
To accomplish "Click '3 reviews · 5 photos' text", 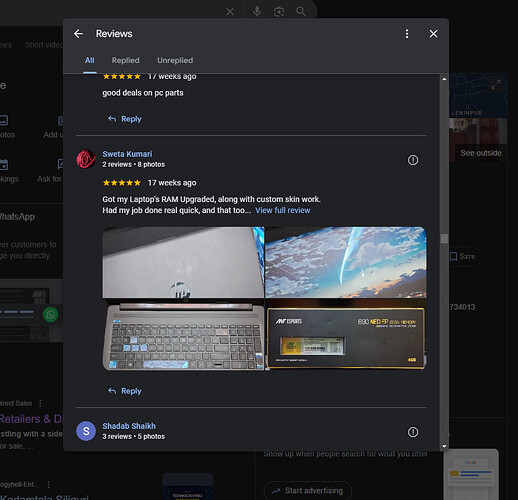I will coord(134,436).
